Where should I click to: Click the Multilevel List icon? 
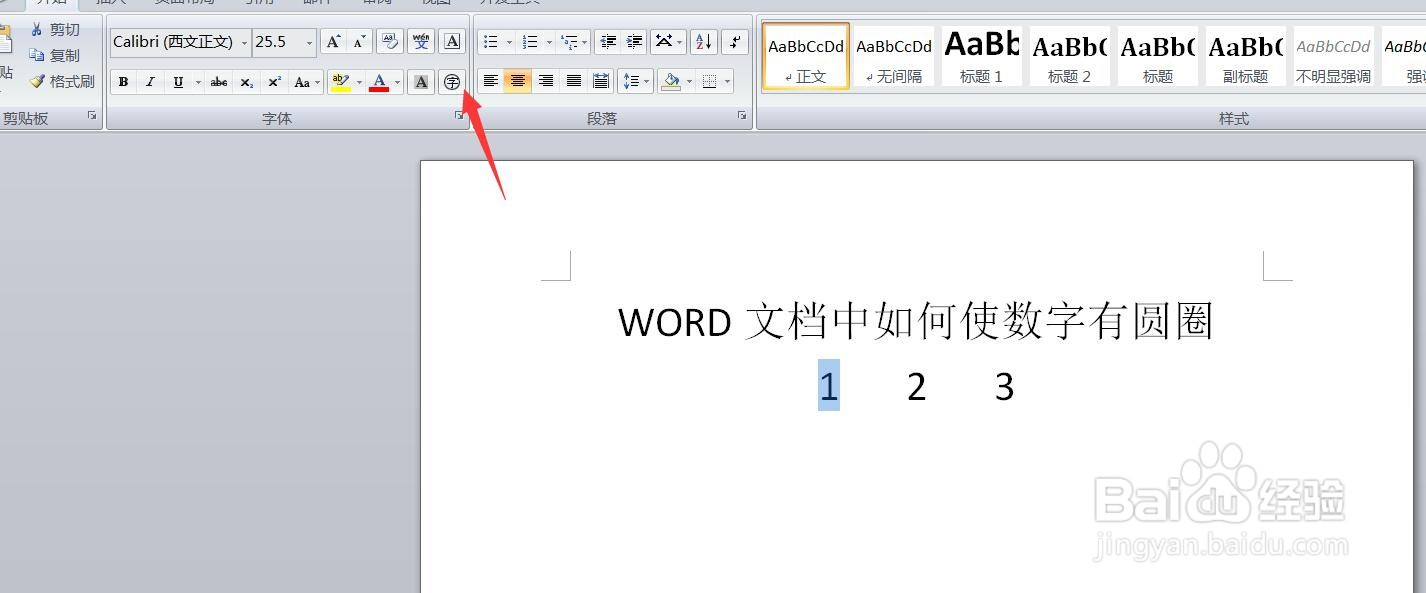point(569,41)
